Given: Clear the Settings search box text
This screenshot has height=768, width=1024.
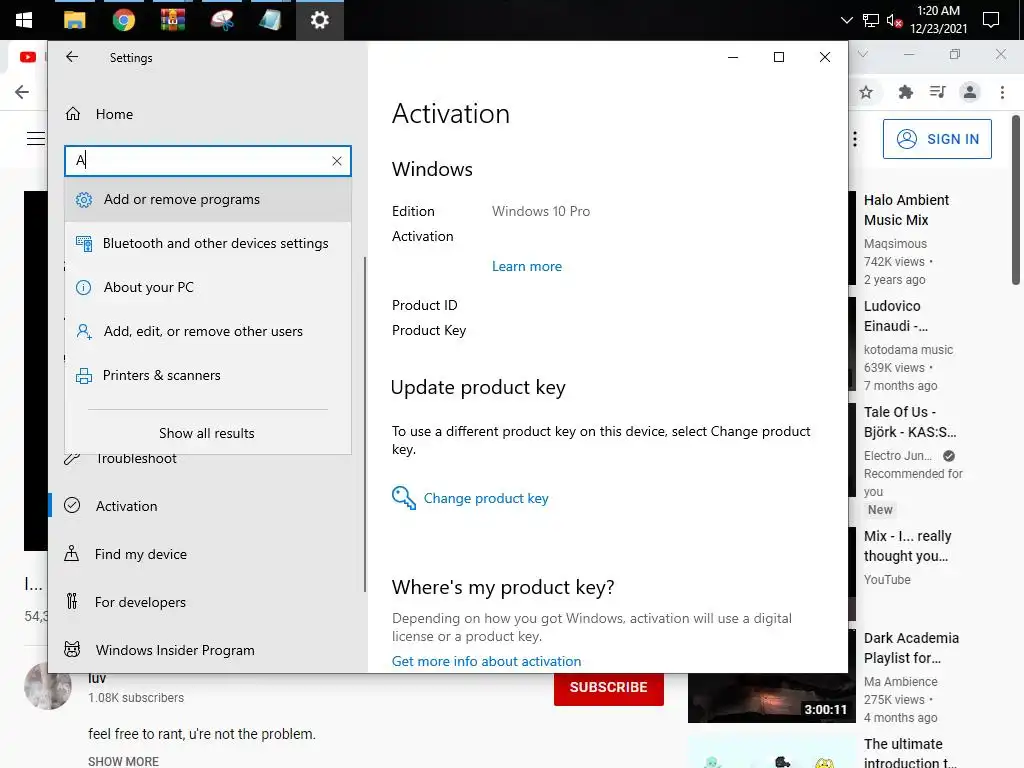Looking at the screenshot, I should 336,161.
